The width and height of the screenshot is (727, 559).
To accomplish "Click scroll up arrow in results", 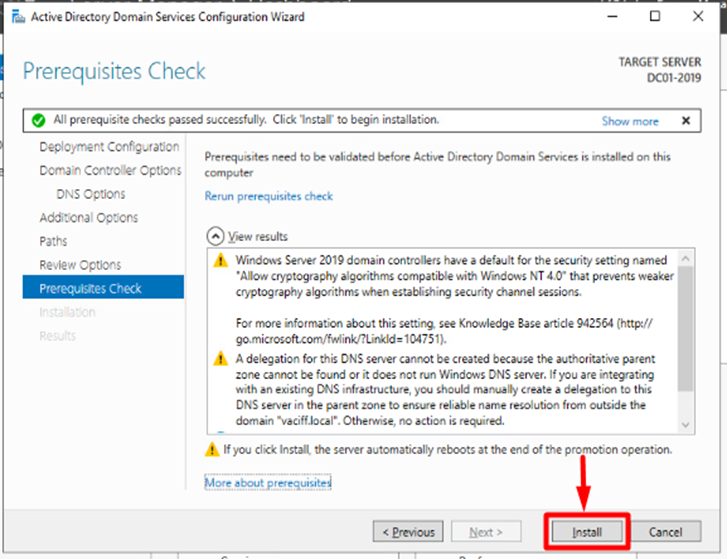I will [x=685, y=257].
